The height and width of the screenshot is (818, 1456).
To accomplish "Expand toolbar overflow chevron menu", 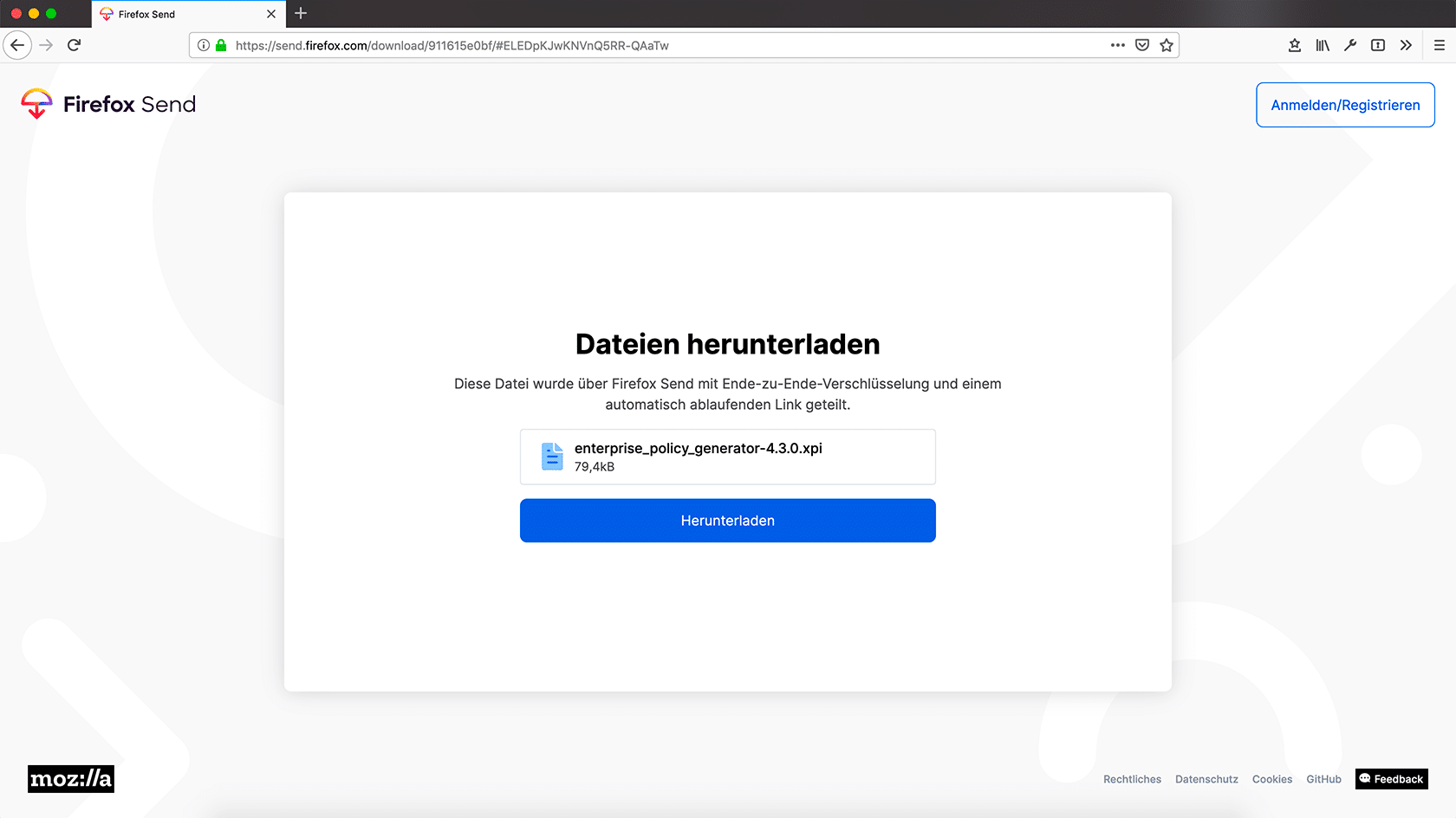I will [x=1406, y=45].
